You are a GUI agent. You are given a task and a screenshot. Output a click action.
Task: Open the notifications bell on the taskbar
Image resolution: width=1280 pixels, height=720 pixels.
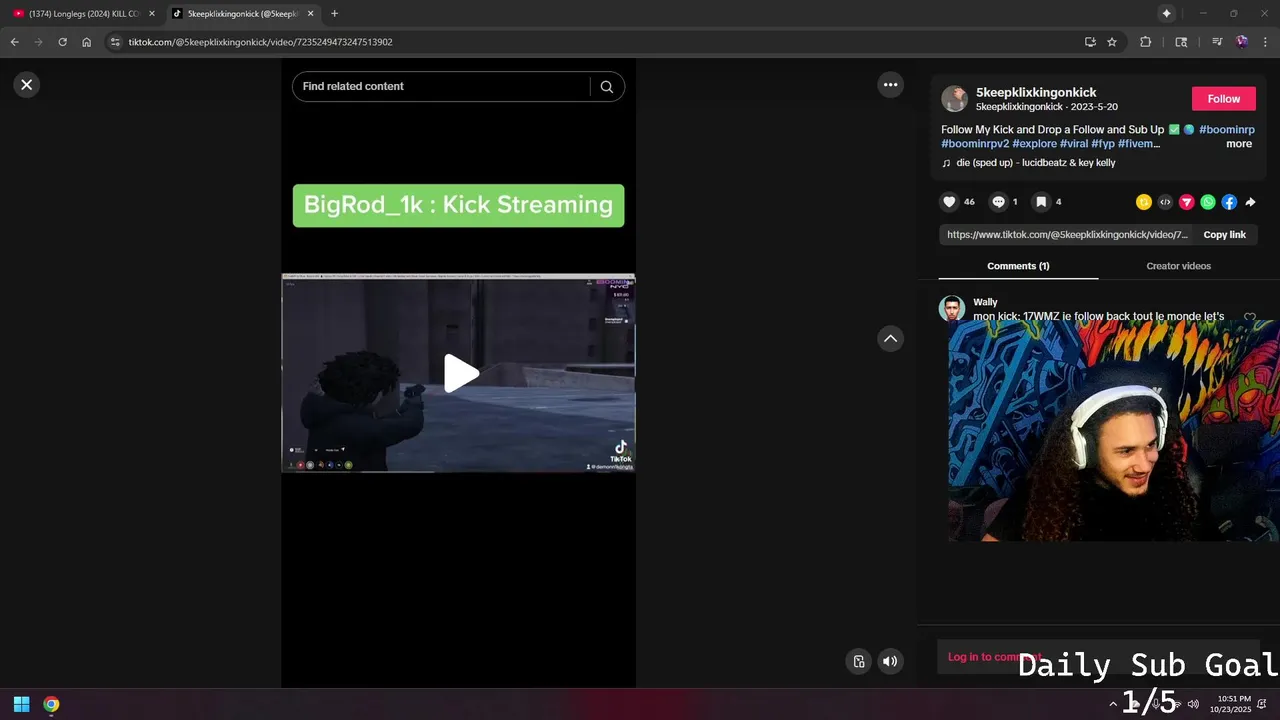point(1263,704)
